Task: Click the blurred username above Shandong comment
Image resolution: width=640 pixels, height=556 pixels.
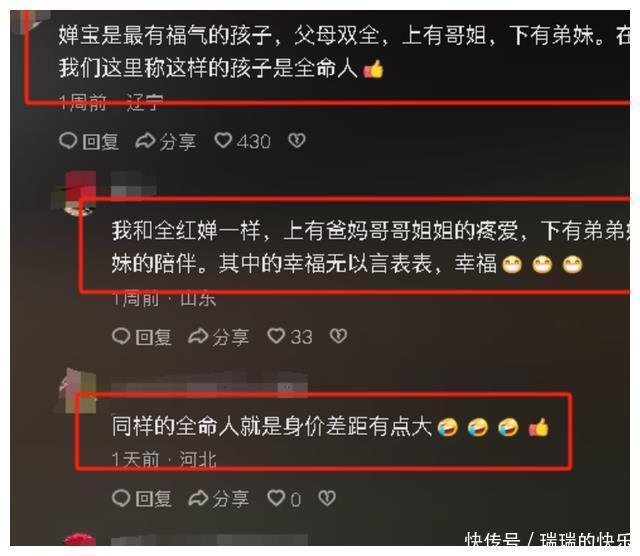Action: [x=133, y=186]
